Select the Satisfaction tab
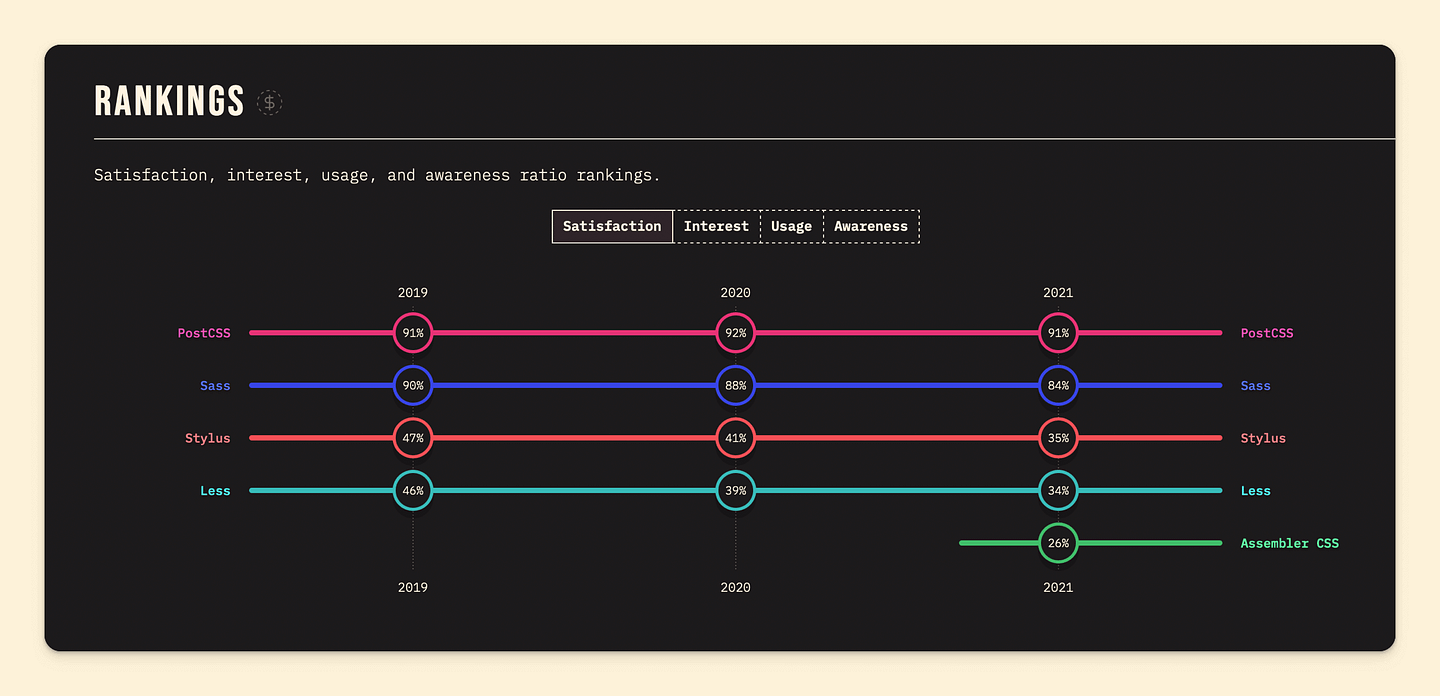 (x=612, y=226)
